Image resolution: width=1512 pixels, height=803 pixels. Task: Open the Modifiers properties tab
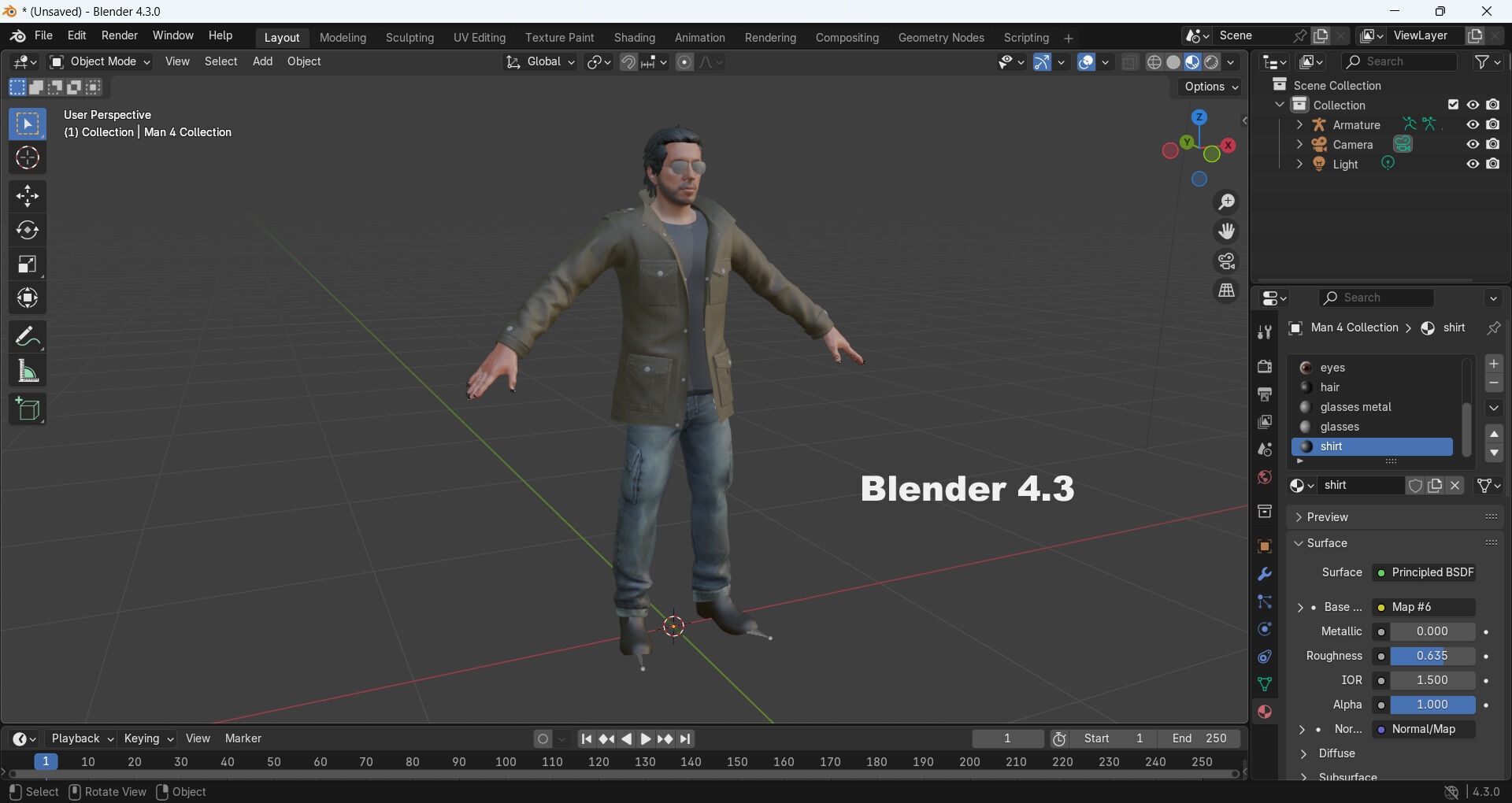click(x=1265, y=574)
